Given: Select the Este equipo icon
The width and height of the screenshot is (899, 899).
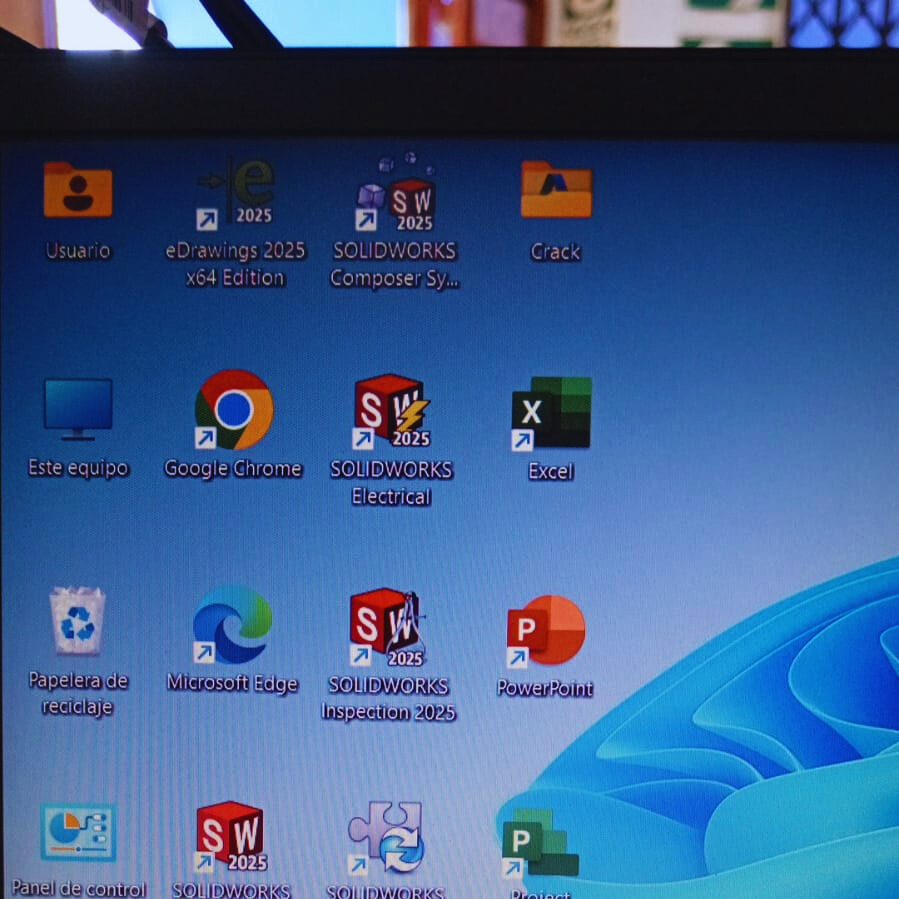Looking at the screenshot, I should pyautogui.click(x=78, y=409).
